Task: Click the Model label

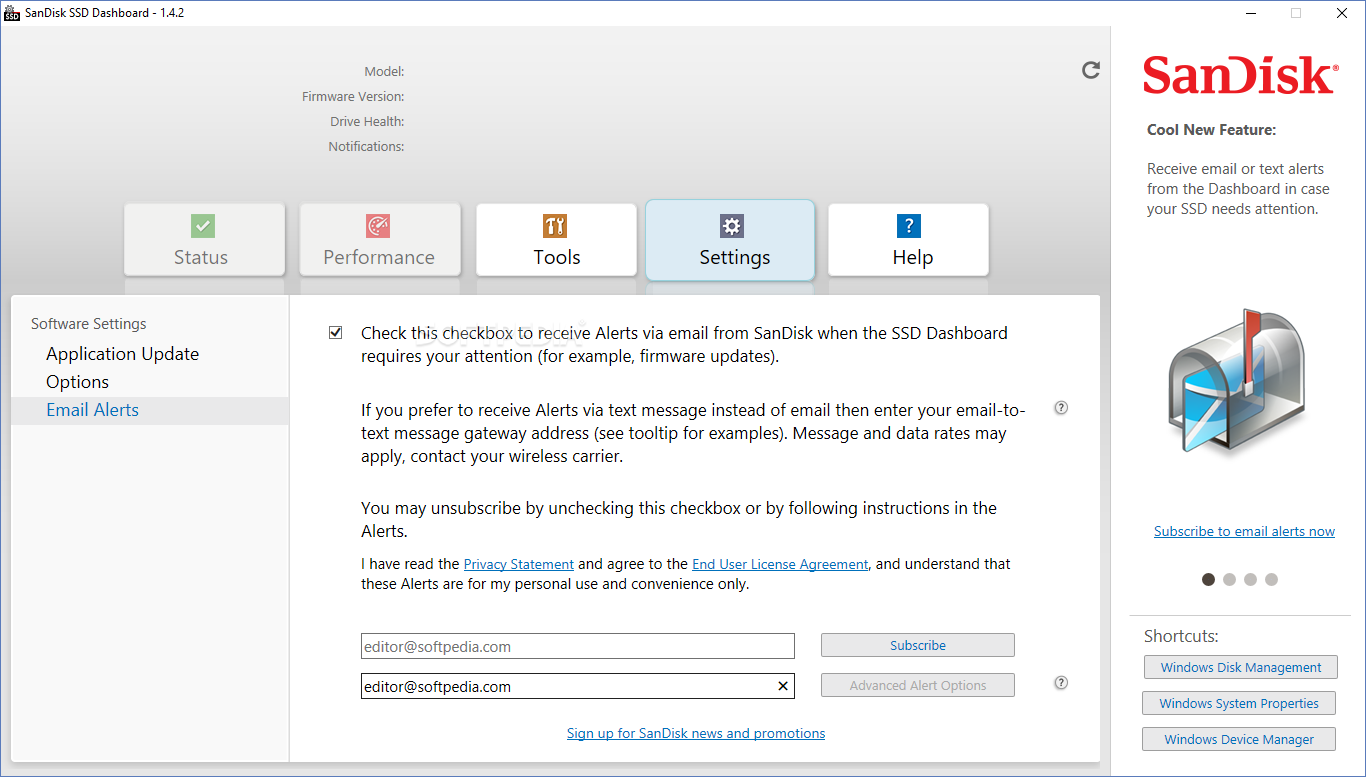Action: point(384,72)
